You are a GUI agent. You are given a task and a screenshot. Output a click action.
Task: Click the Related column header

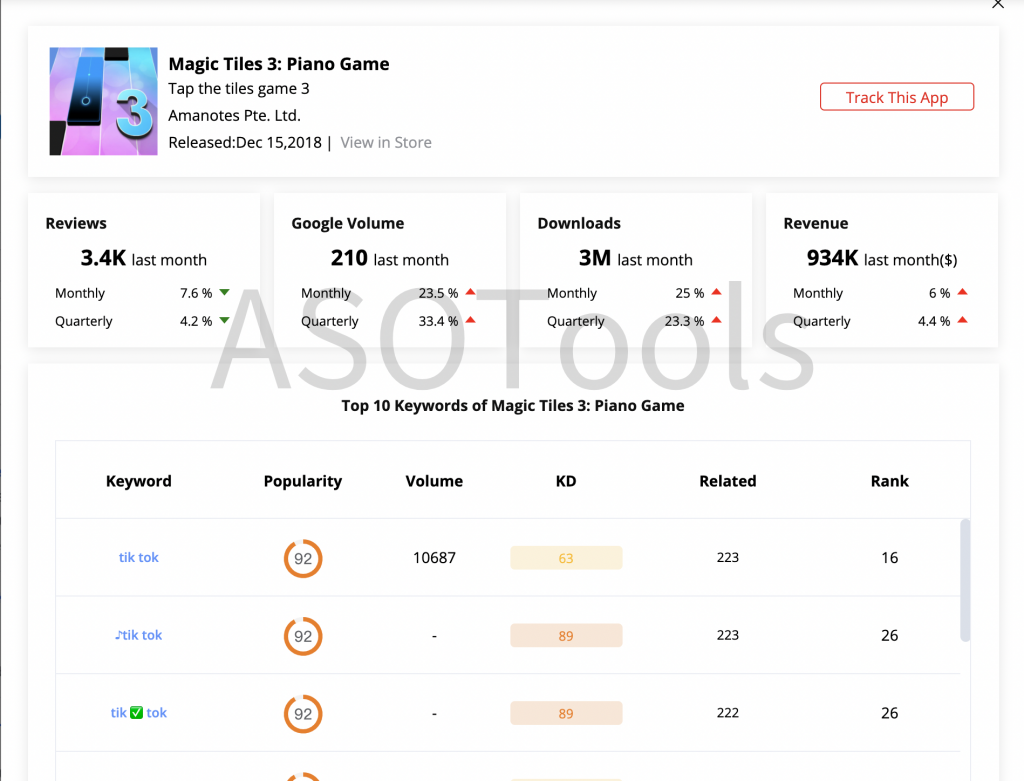(728, 481)
